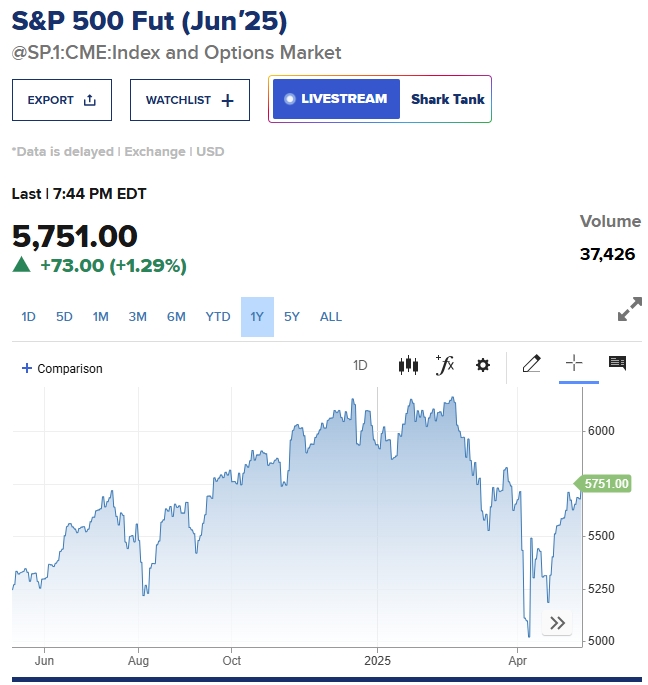The image size is (648, 685).
Task: Add to WATCHLIST
Action: pyautogui.click(x=190, y=100)
